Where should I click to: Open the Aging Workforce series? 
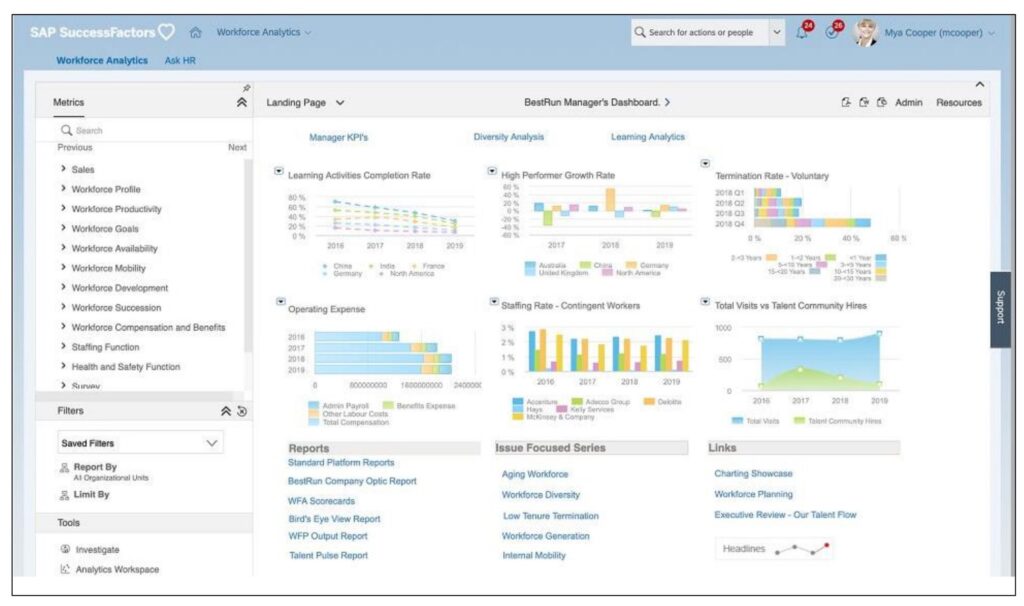pyautogui.click(x=535, y=474)
